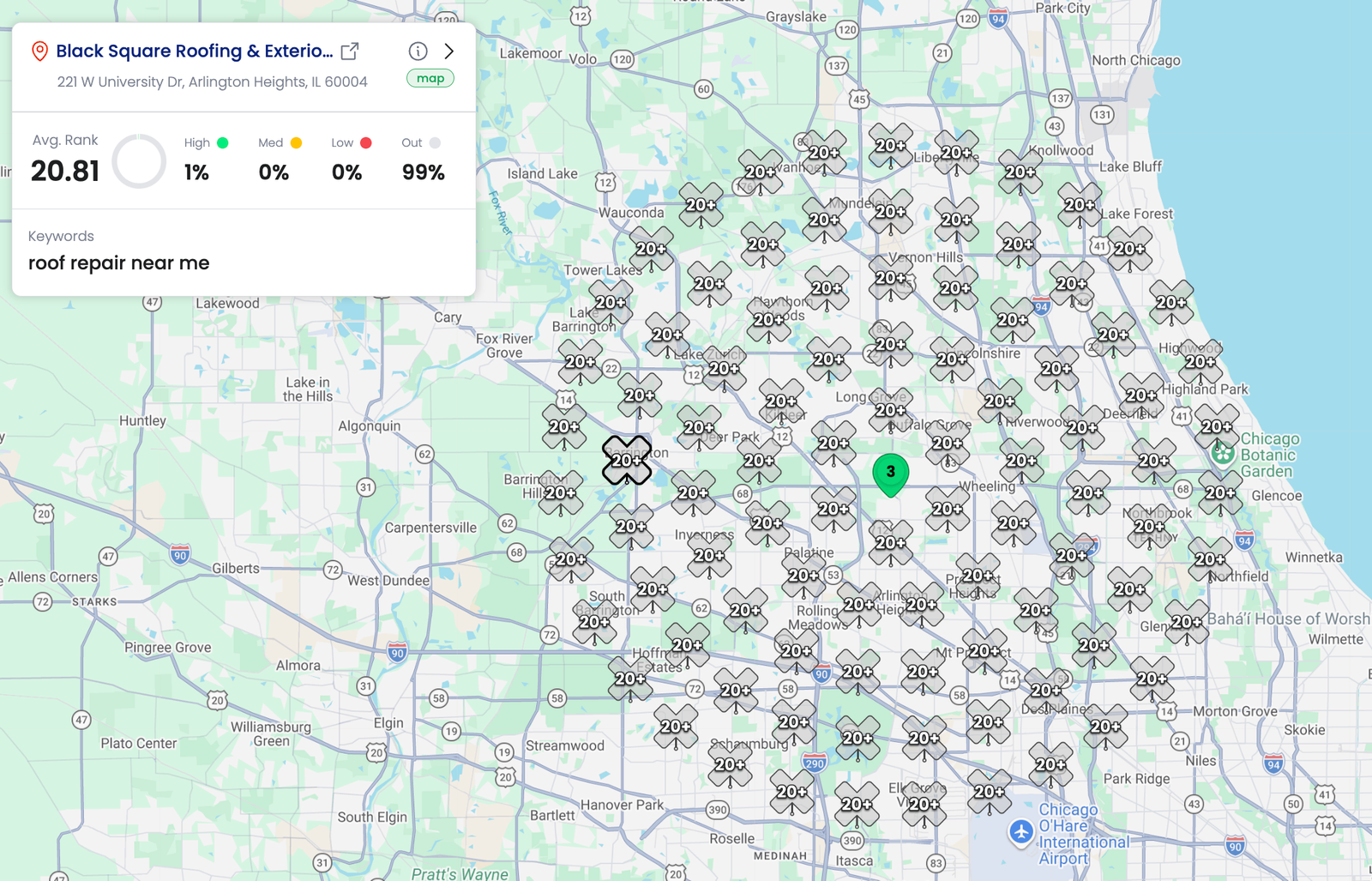This screenshot has width=1372, height=881.
Task: Click the 20+ marker near Elk Grove Village
Action: coord(923,806)
